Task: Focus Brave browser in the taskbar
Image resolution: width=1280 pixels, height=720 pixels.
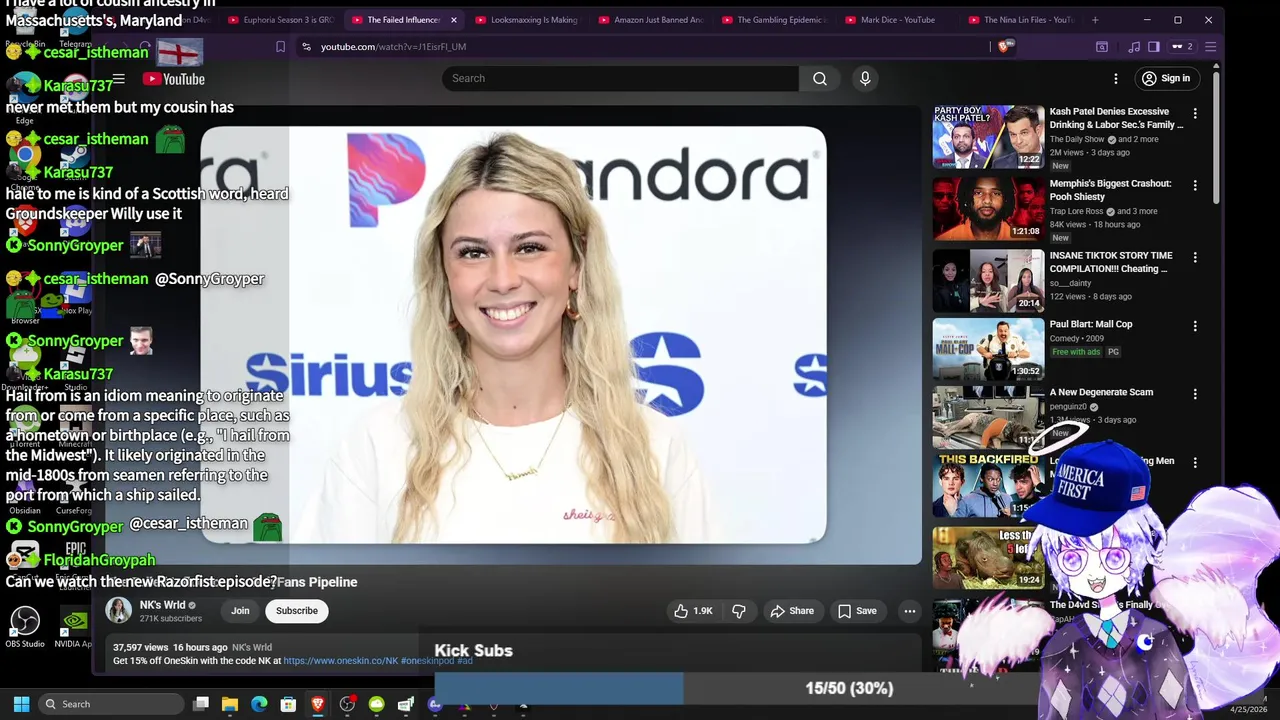Action: click(x=318, y=704)
